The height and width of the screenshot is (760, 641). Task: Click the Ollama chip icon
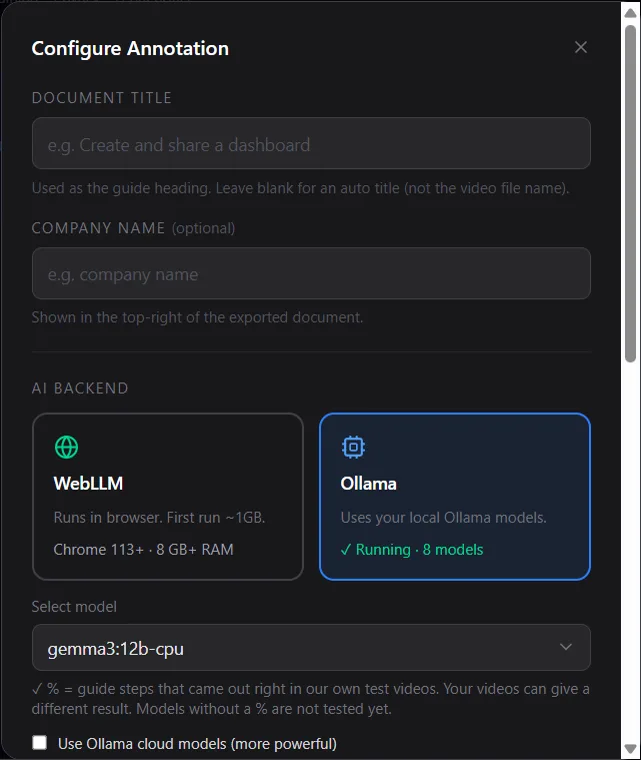[353, 447]
